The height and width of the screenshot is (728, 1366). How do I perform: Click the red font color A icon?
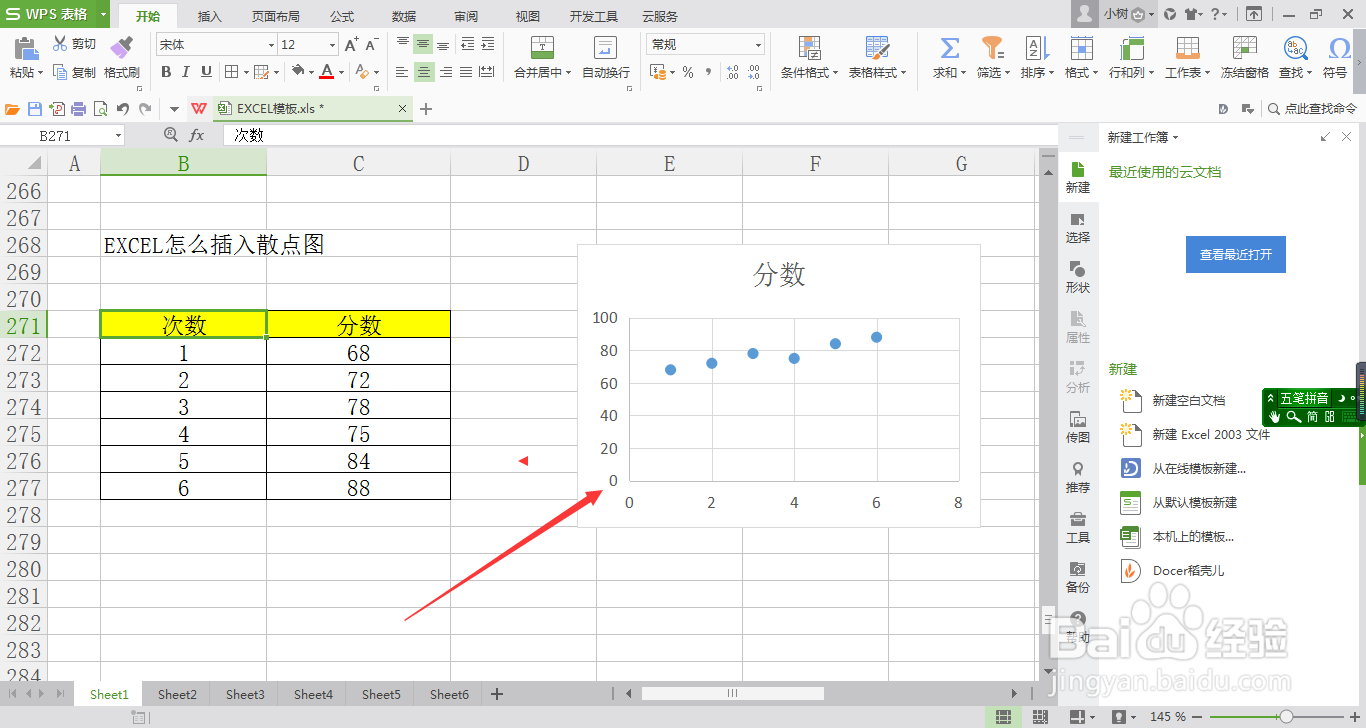[327, 71]
